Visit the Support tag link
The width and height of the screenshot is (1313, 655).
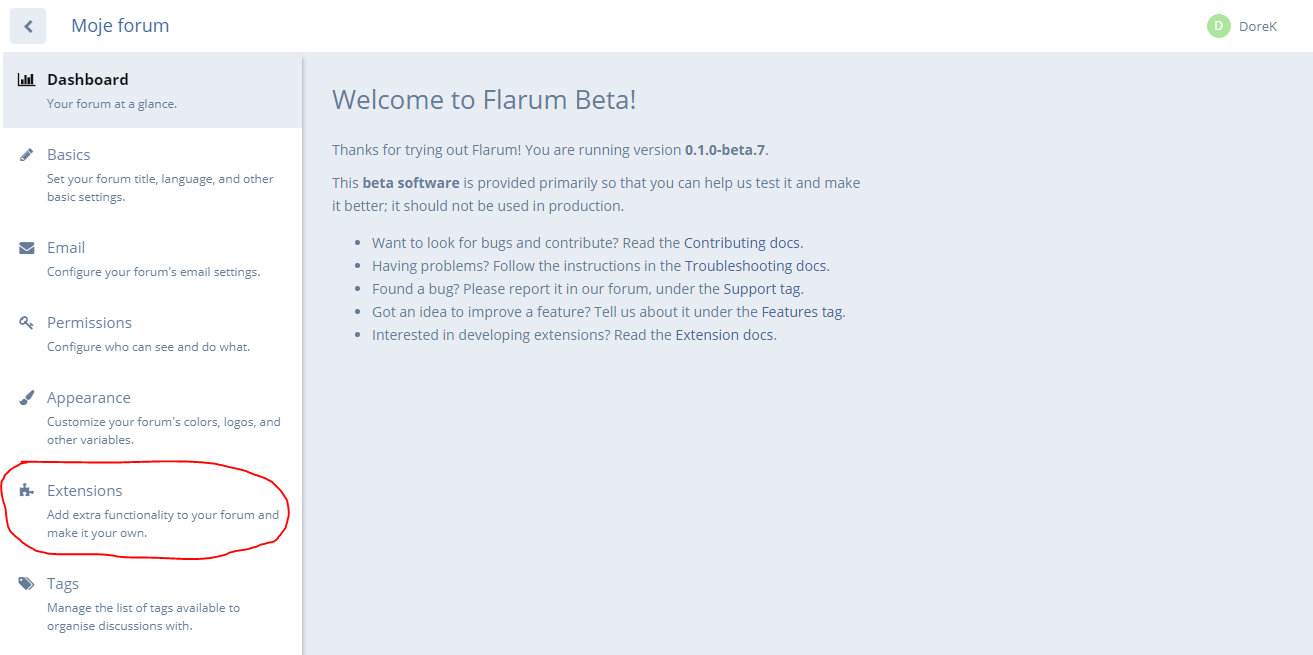pyautogui.click(x=762, y=289)
